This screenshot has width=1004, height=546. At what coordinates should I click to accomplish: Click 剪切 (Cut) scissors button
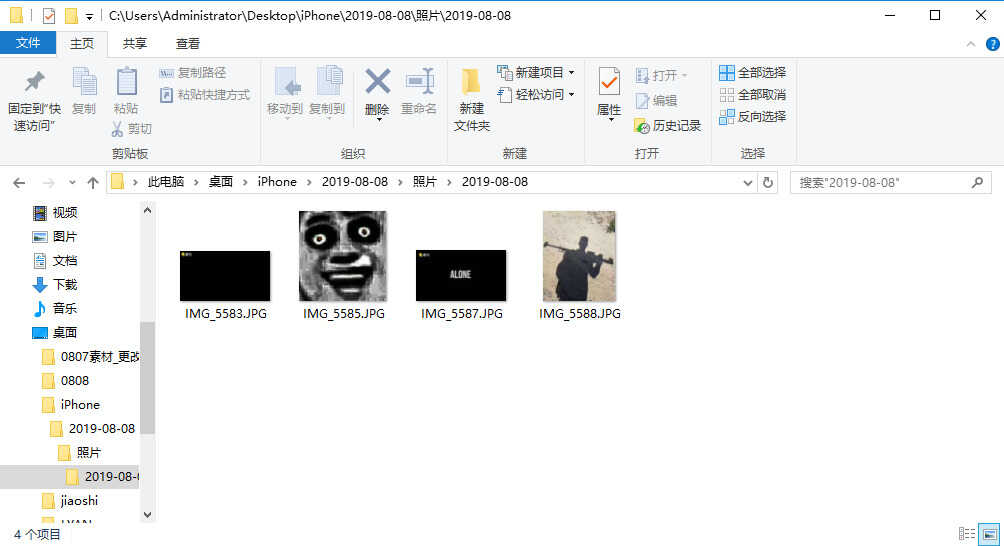[x=131, y=129]
